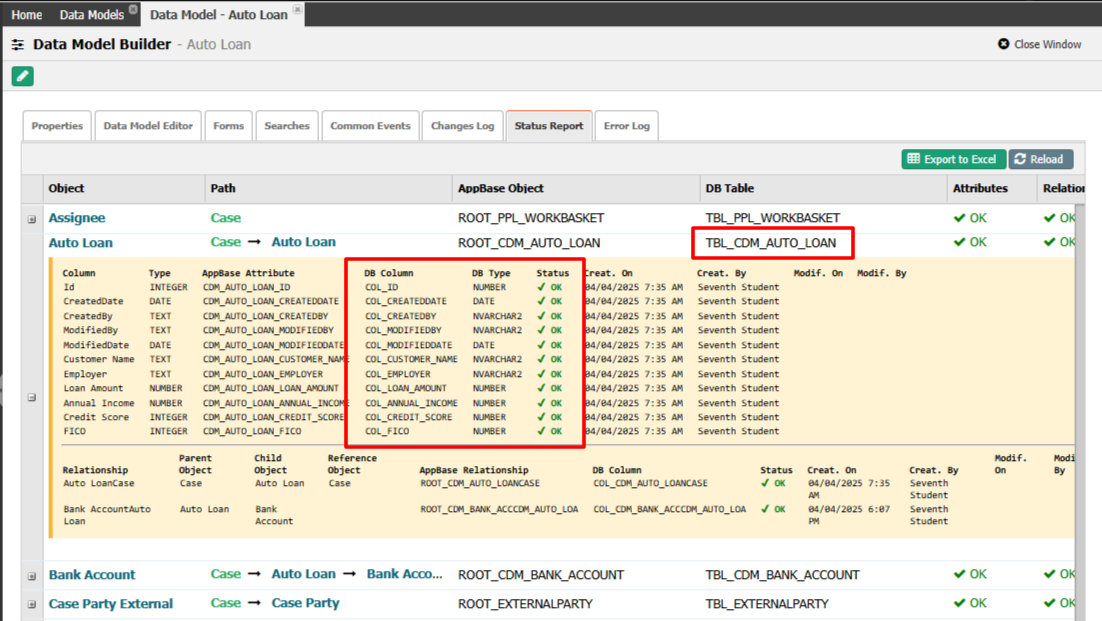Click Auto Loan in the Auto Loan row path
Image resolution: width=1102 pixels, height=621 pixels.
tap(304, 242)
